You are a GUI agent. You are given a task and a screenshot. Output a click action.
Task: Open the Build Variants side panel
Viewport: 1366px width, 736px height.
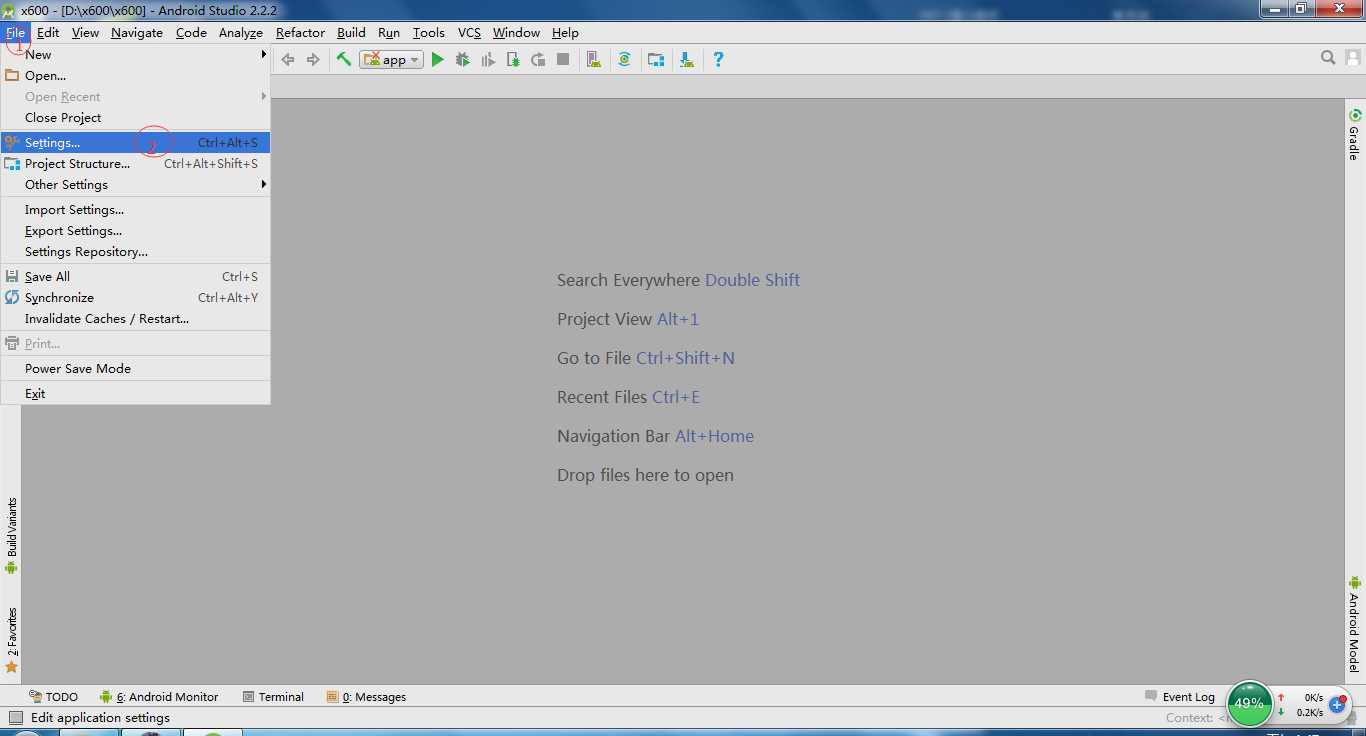11,536
